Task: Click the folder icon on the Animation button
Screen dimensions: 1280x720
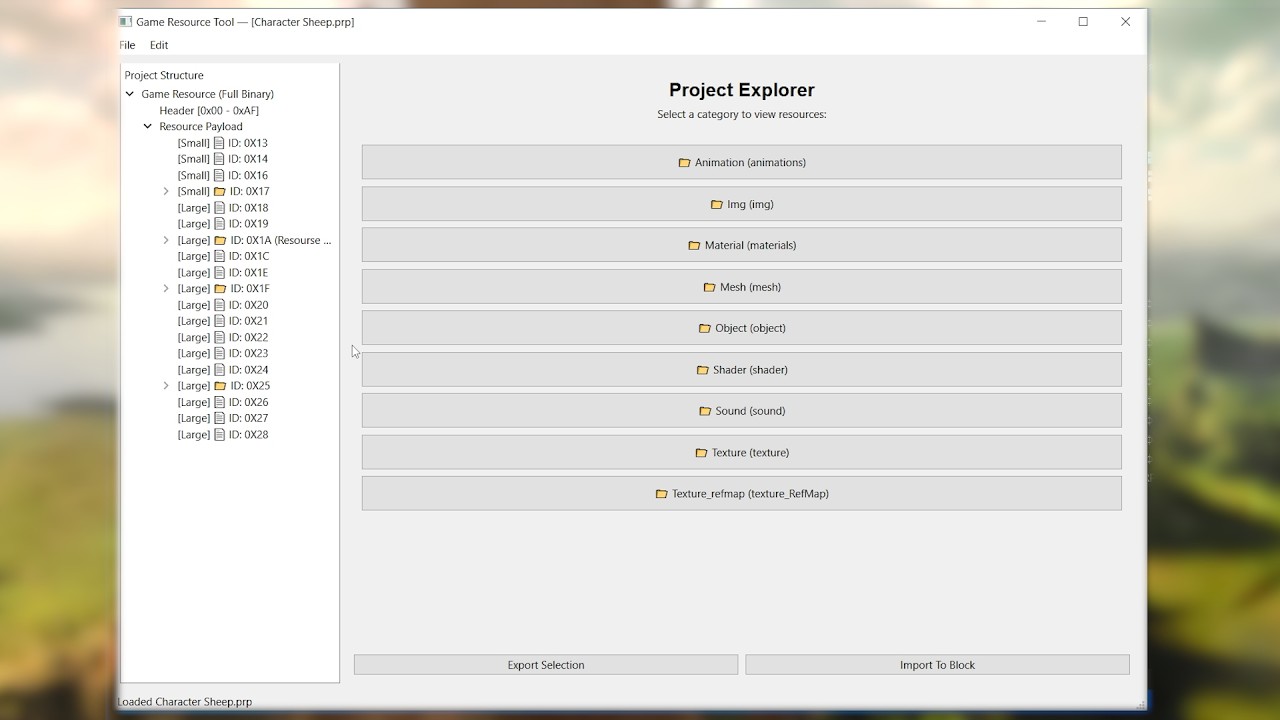Action: click(684, 162)
